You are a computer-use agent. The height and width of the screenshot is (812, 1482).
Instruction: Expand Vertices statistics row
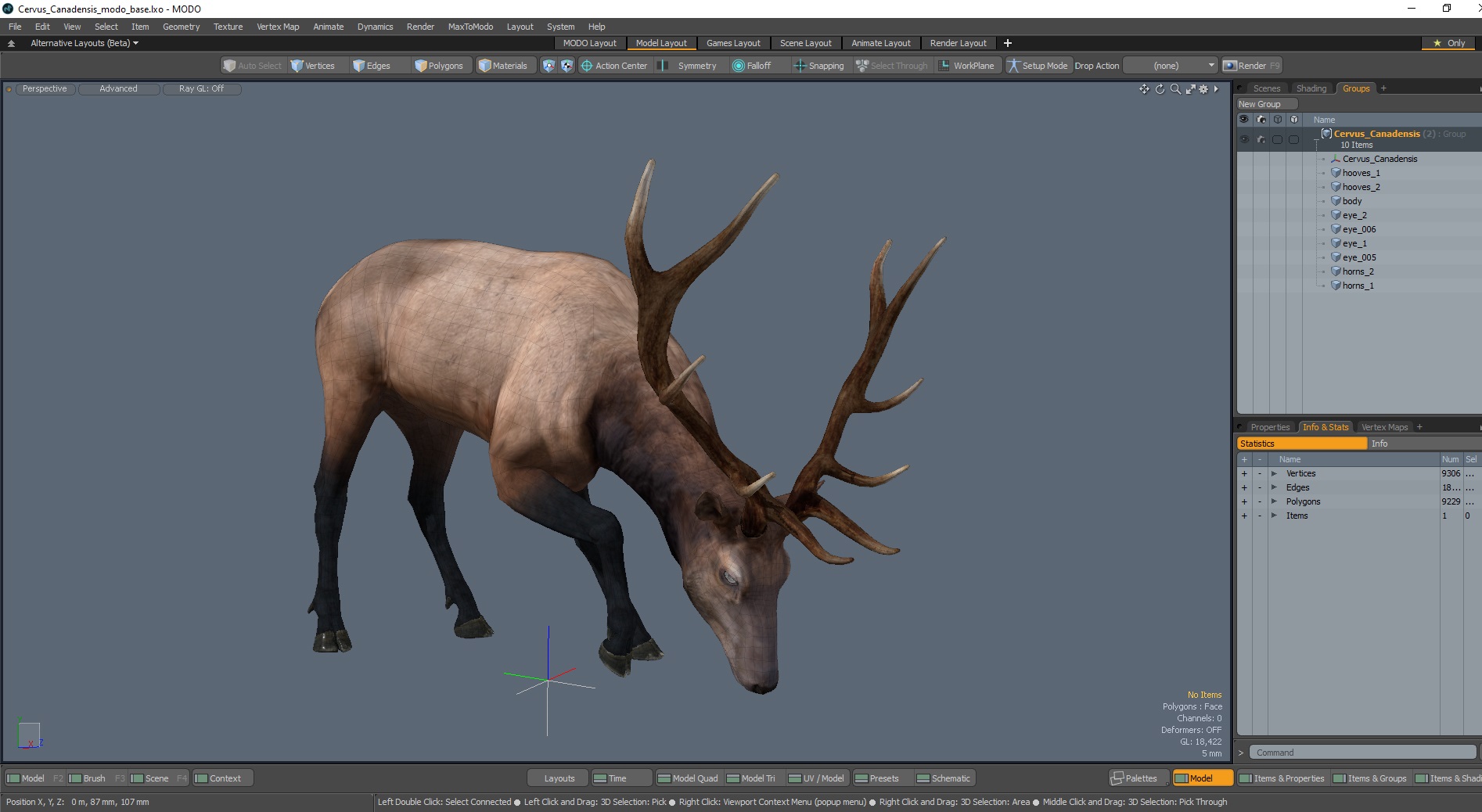pyautogui.click(x=1274, y=473)
